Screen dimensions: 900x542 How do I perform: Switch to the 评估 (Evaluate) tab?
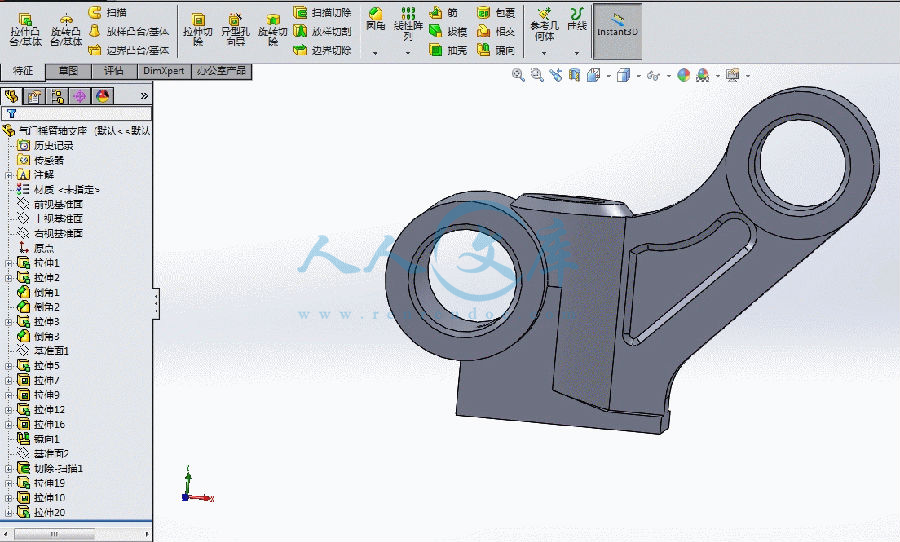(114, 71)
